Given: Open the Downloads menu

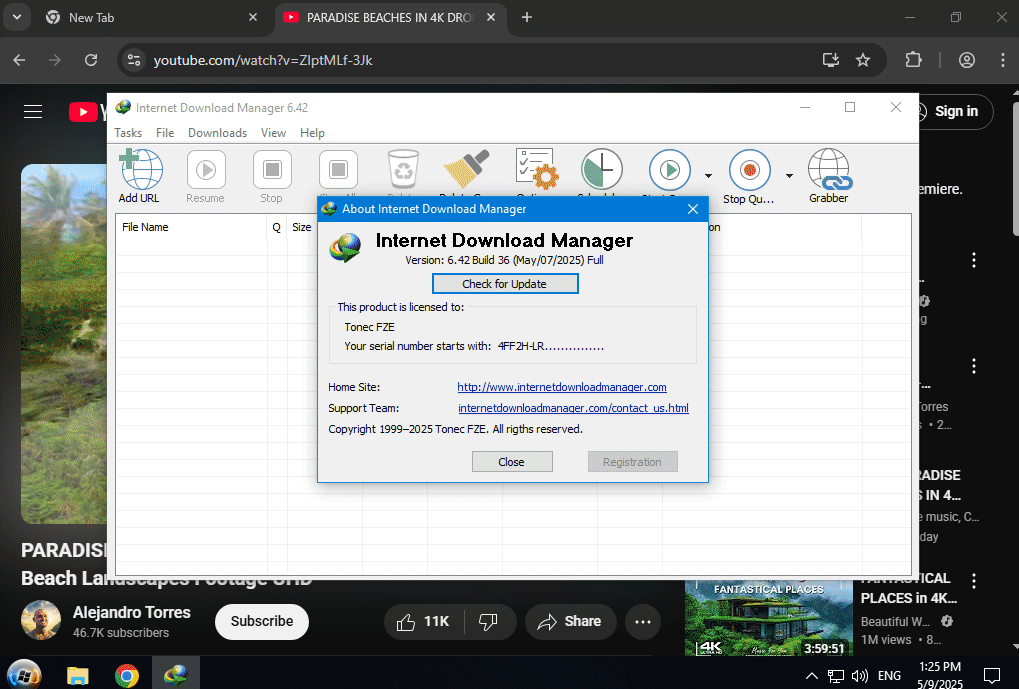Looking at the screenshot, I should click(x=217, y=133).
